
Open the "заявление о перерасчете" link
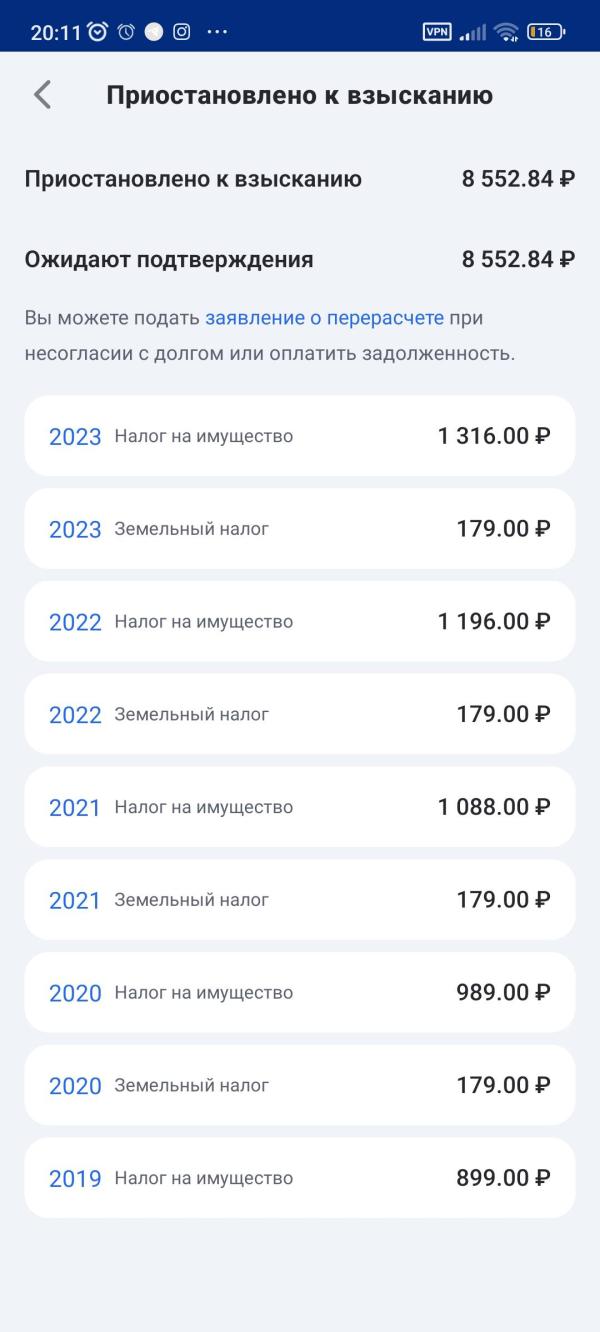324,318
